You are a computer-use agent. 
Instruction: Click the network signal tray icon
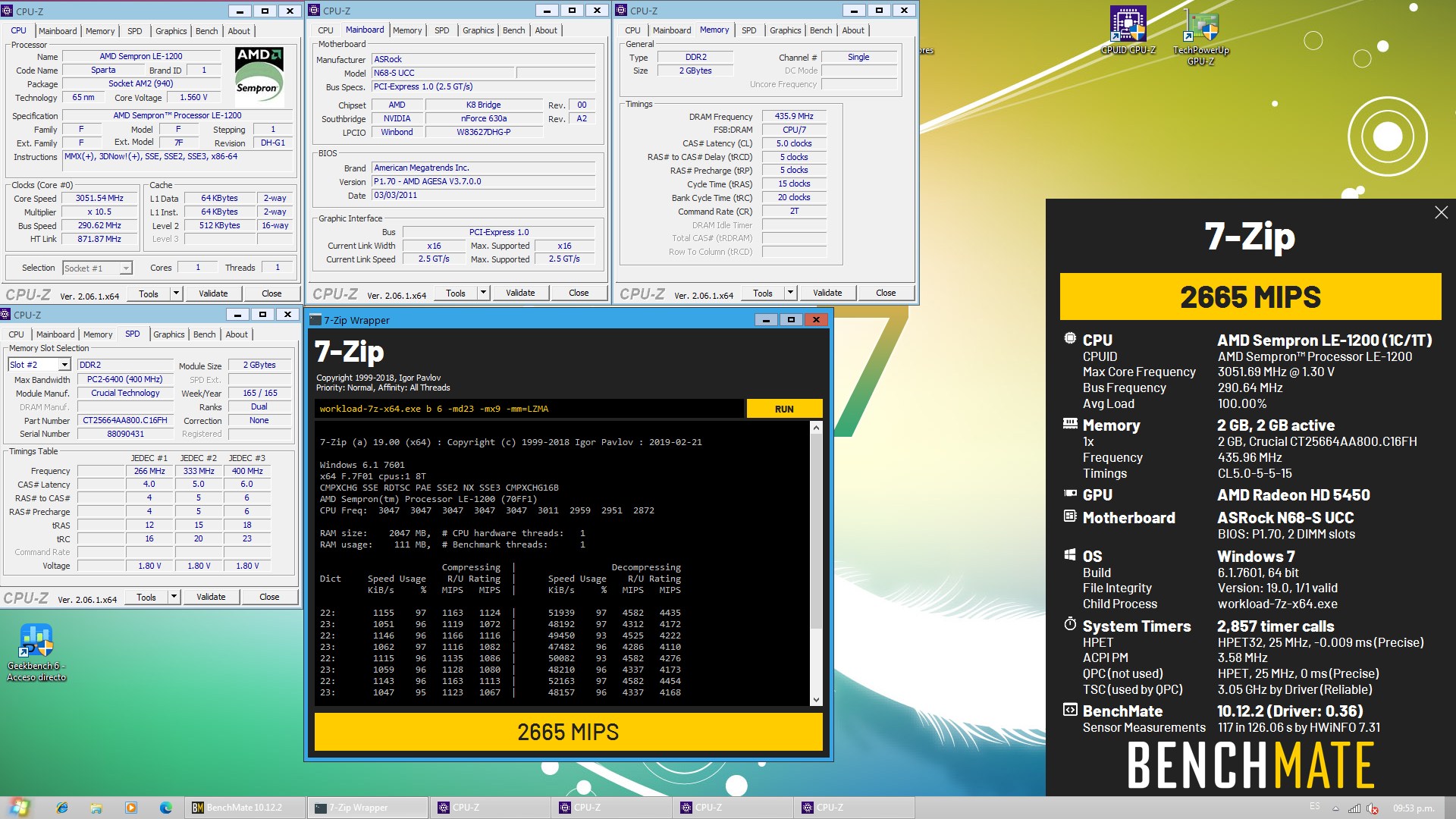coord(1354,808)
